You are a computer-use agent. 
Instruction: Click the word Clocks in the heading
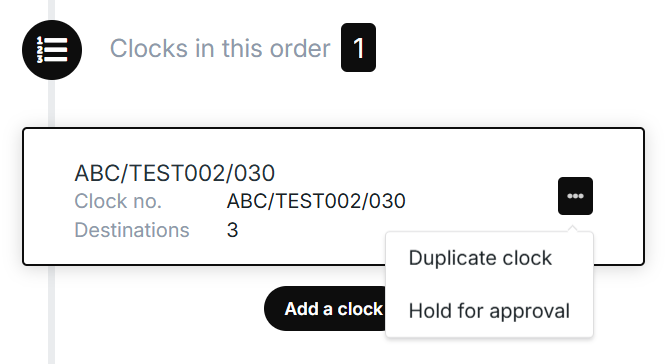(149, 48)
